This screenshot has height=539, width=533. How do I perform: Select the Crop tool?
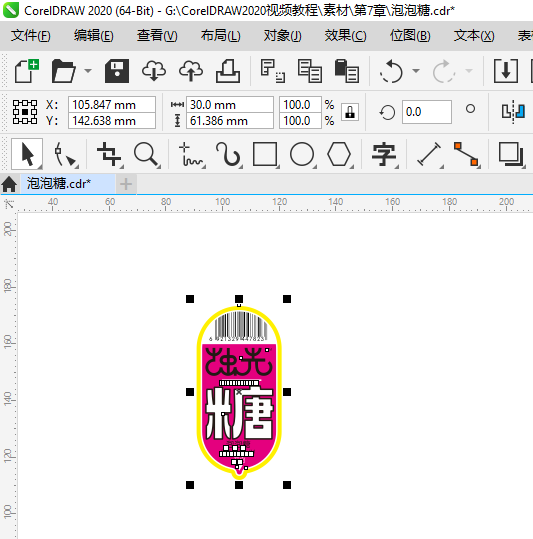pyautogui.click(x=109, y=154)
